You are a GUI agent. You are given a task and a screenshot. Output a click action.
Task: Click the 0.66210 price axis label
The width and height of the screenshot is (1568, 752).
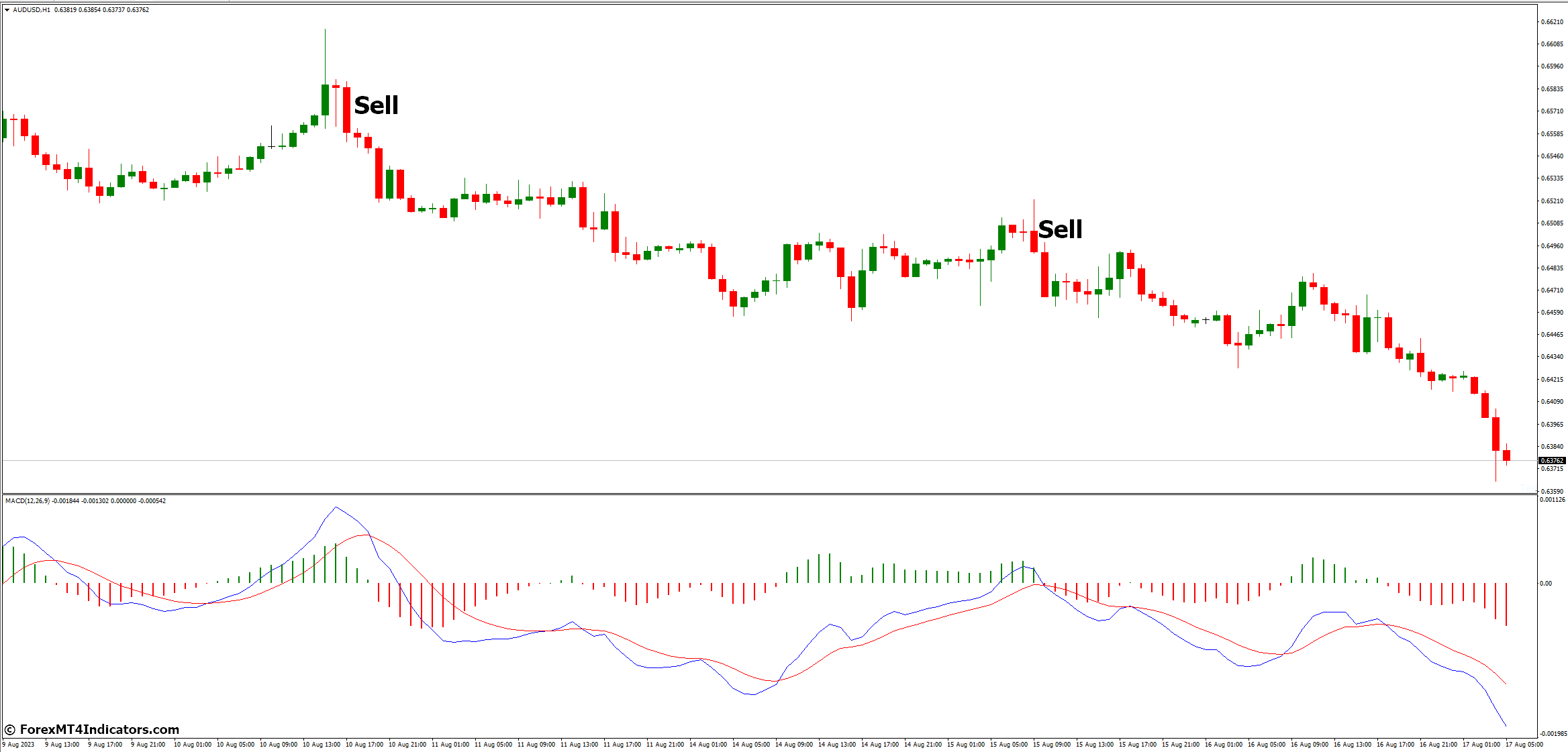pyautogui.click(x=1552, y=22)
